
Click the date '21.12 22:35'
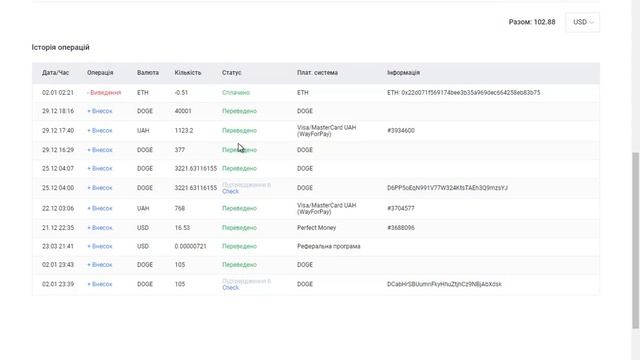(x=58, y=228)
